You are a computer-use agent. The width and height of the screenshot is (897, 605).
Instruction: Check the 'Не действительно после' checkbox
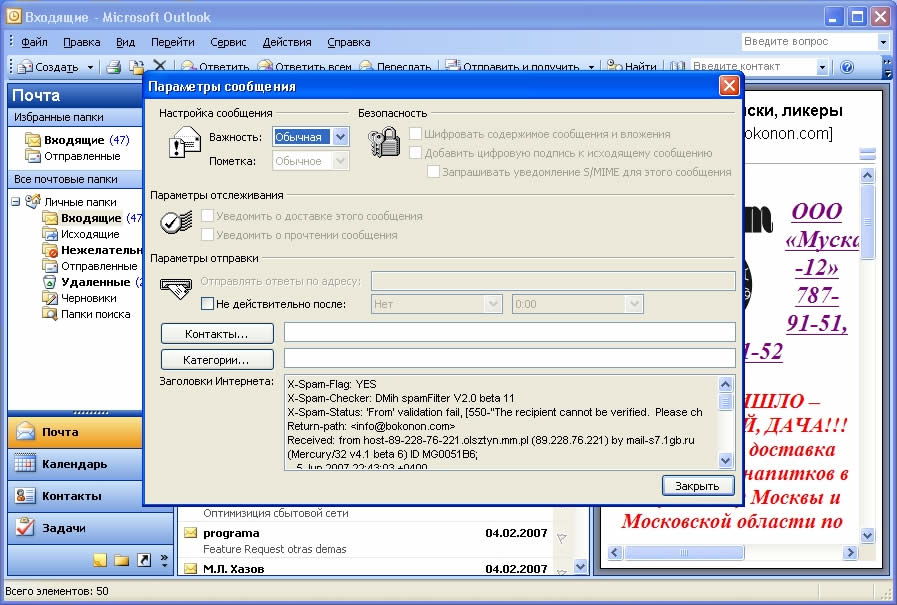[x=208, y=304]
